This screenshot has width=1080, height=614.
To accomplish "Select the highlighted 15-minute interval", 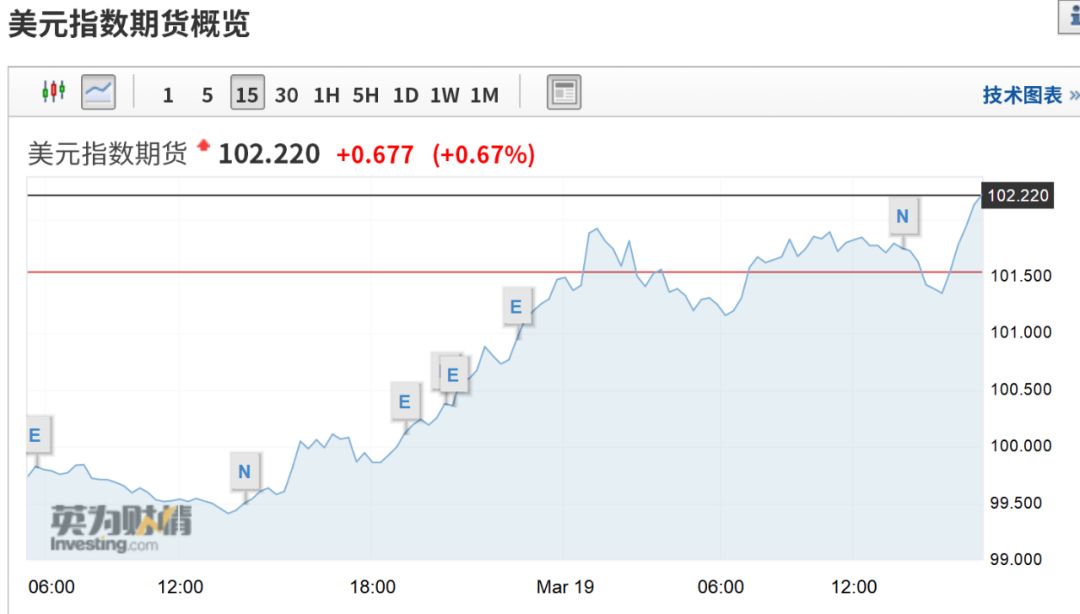I will click(246, 95).
